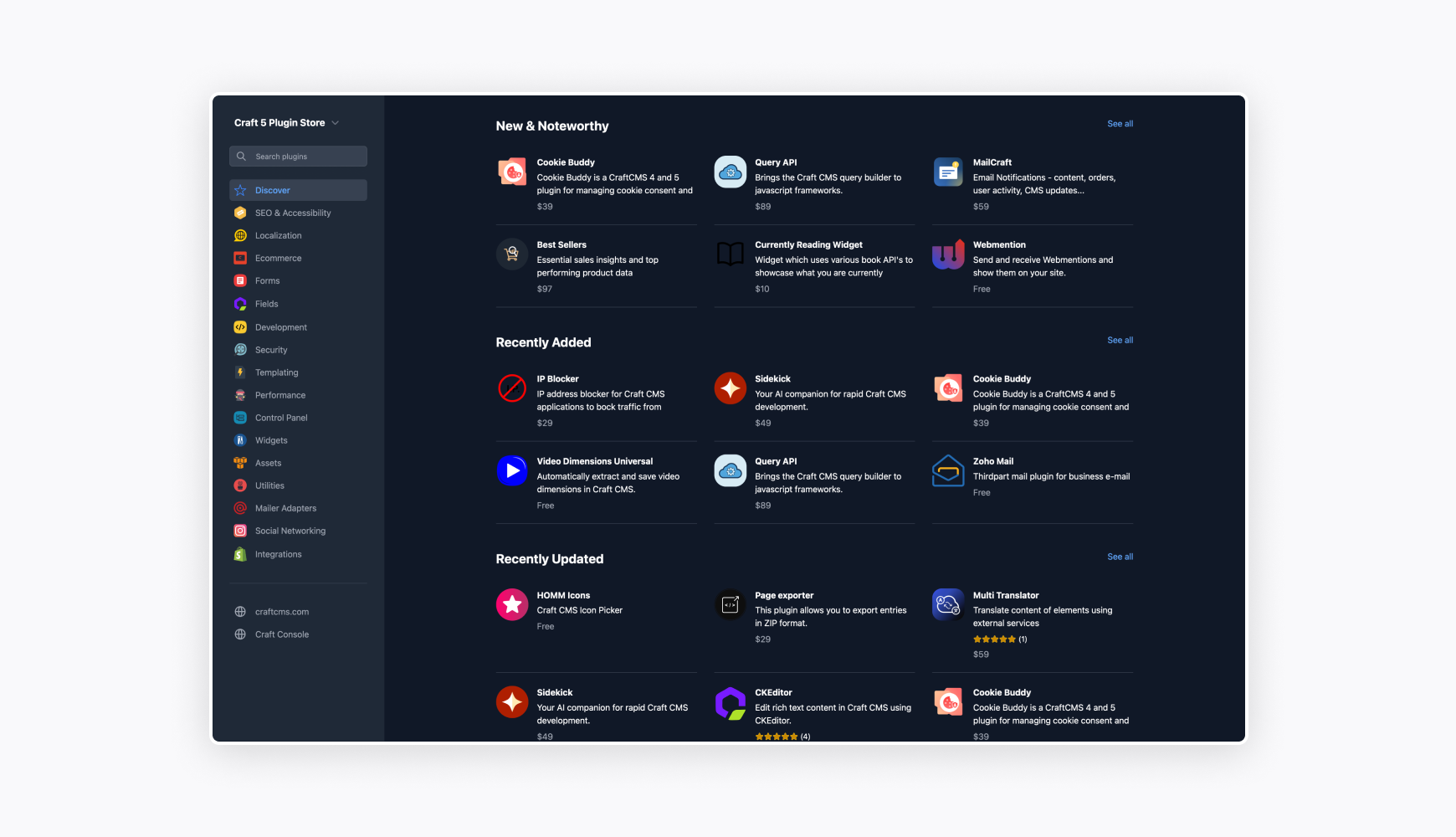Open the Craft 5 Plugin Store dropdown

click(286, 123)
